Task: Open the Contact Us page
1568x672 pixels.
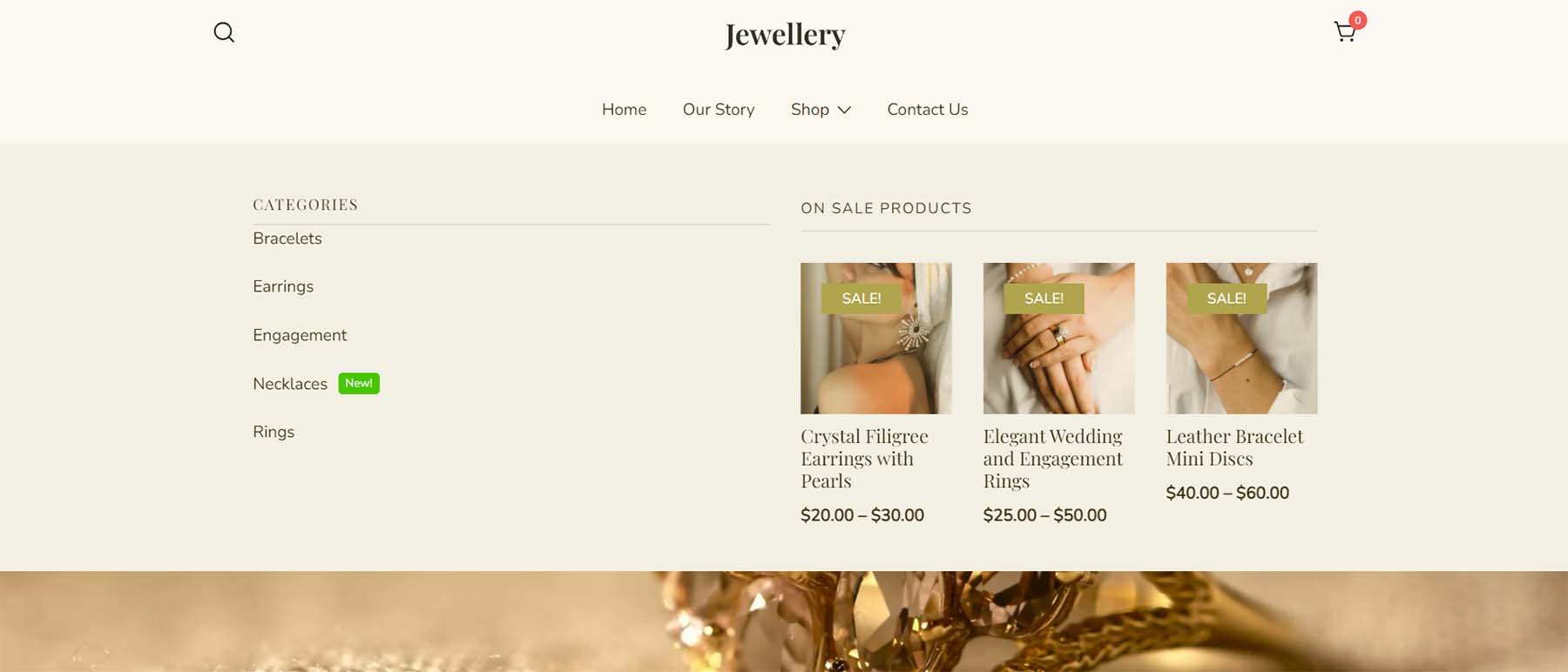Action: point(927,110)
